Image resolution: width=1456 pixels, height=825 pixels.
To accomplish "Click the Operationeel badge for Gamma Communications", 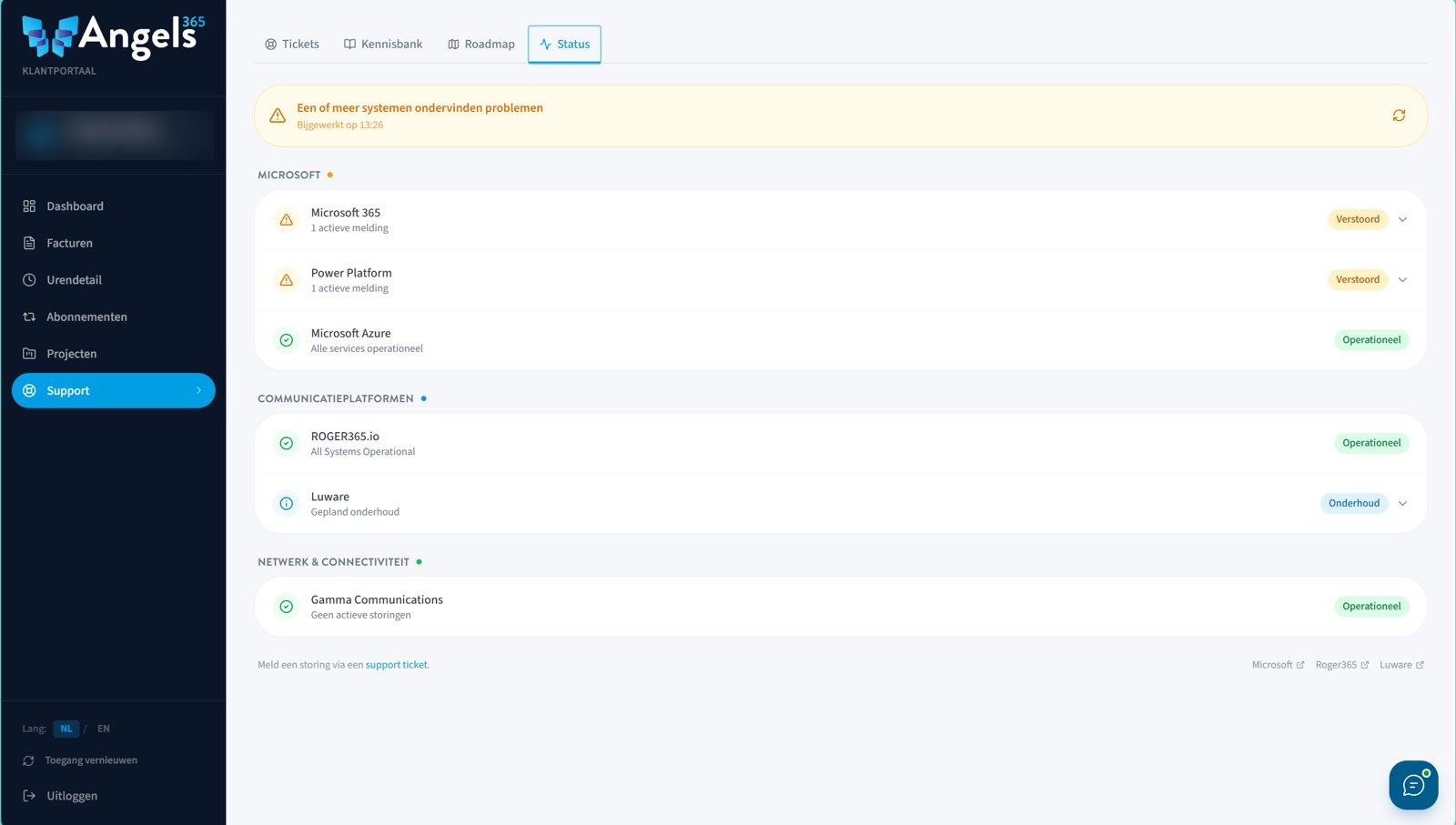I will [1371, 607].
